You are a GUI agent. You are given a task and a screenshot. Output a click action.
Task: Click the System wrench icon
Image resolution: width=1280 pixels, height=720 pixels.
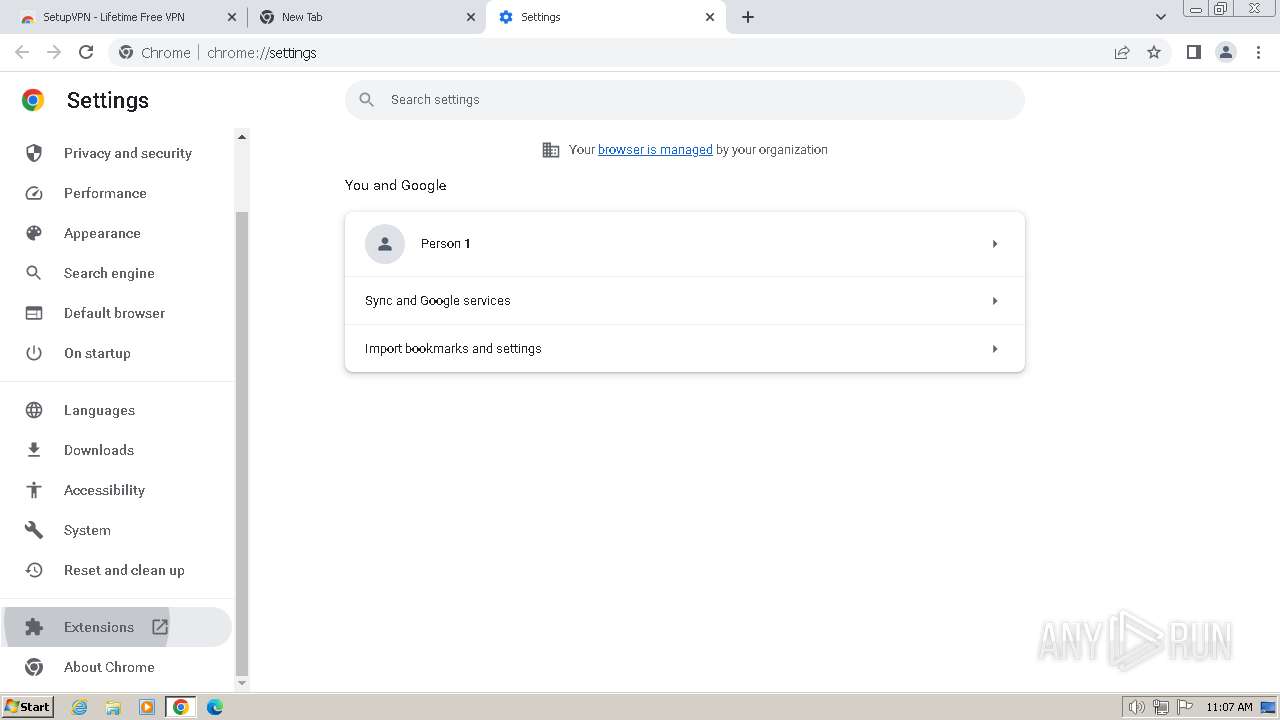[x=34, y=530]
